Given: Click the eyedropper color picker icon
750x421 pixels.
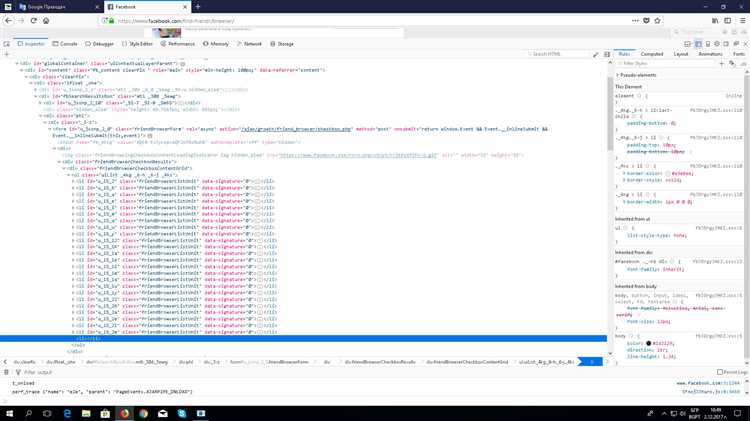Looking at the screenshot, I should point(596,55).
